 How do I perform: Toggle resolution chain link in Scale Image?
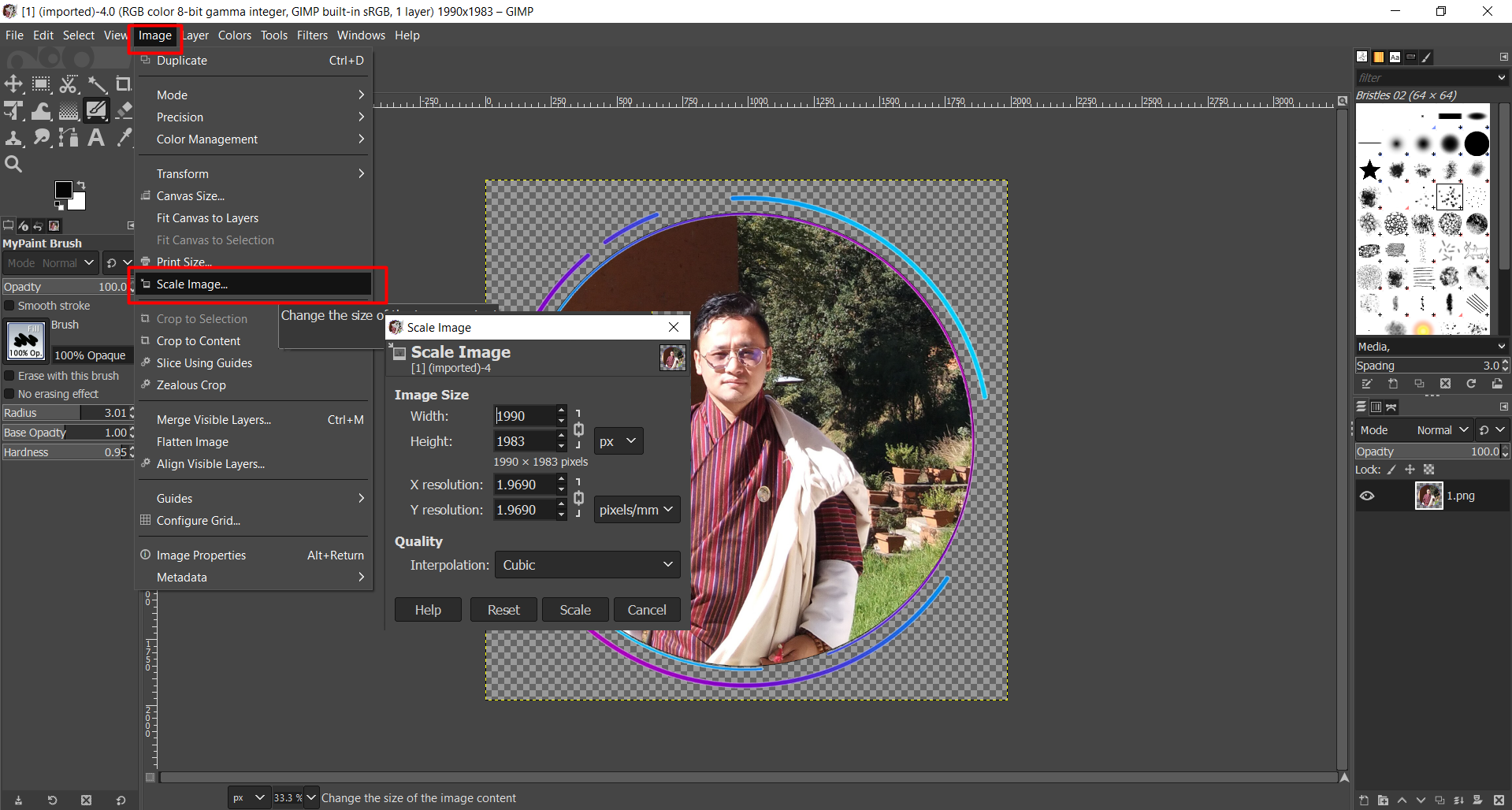[x=578, y=497]
